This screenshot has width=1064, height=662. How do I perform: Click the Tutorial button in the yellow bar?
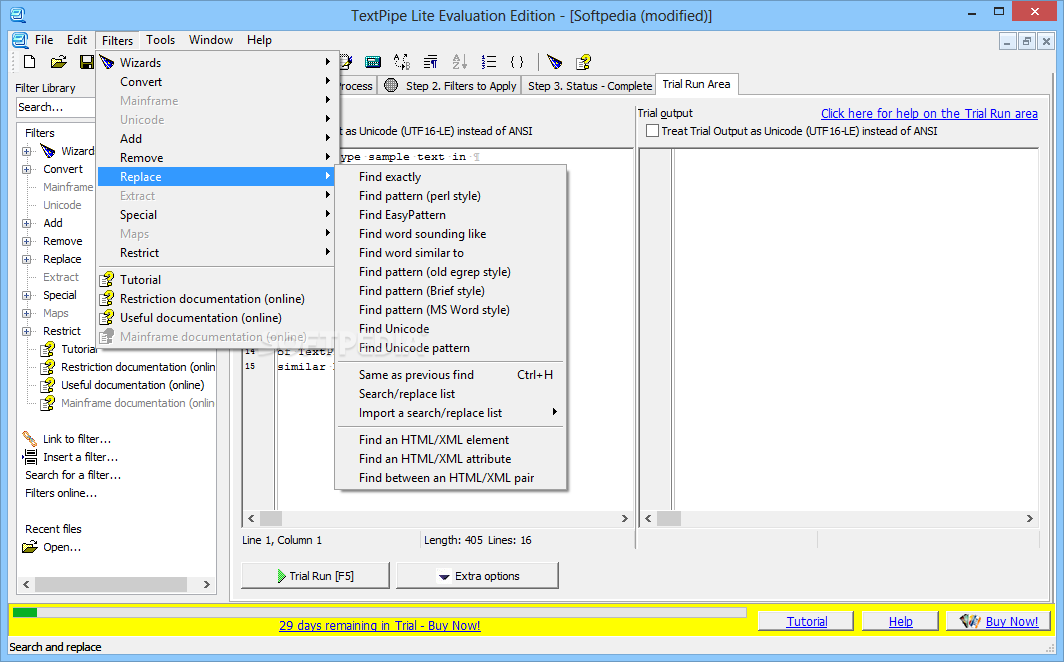[806, 621]
